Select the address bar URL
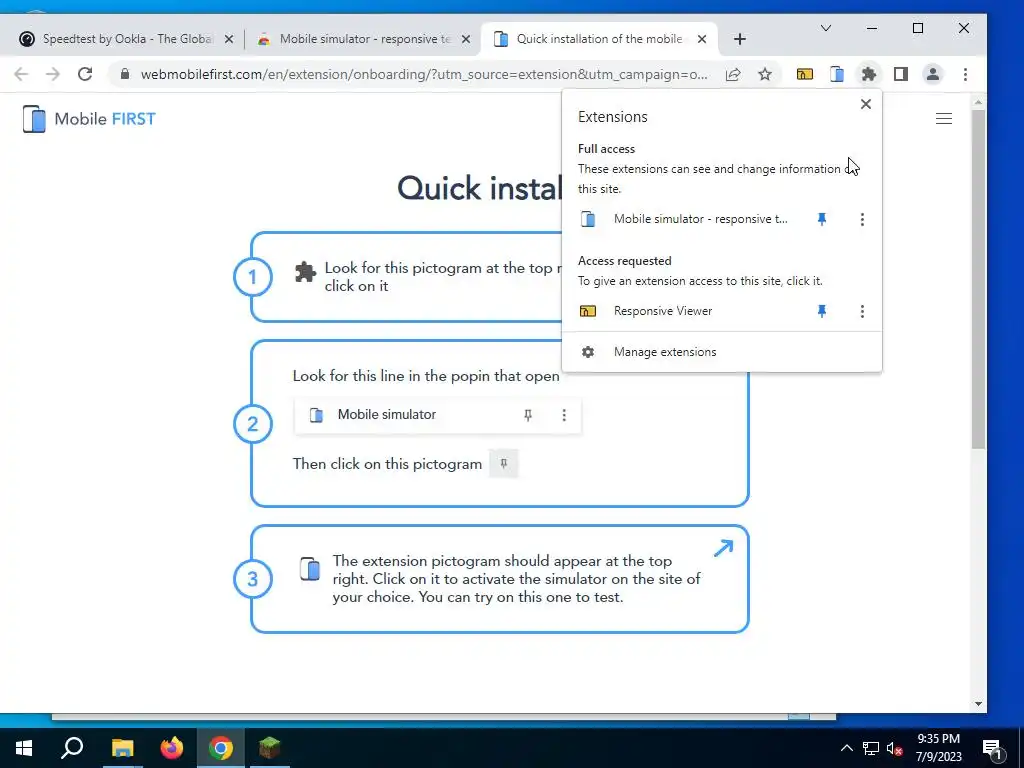This screenshot has height=768, width=1024. (424, 74)
